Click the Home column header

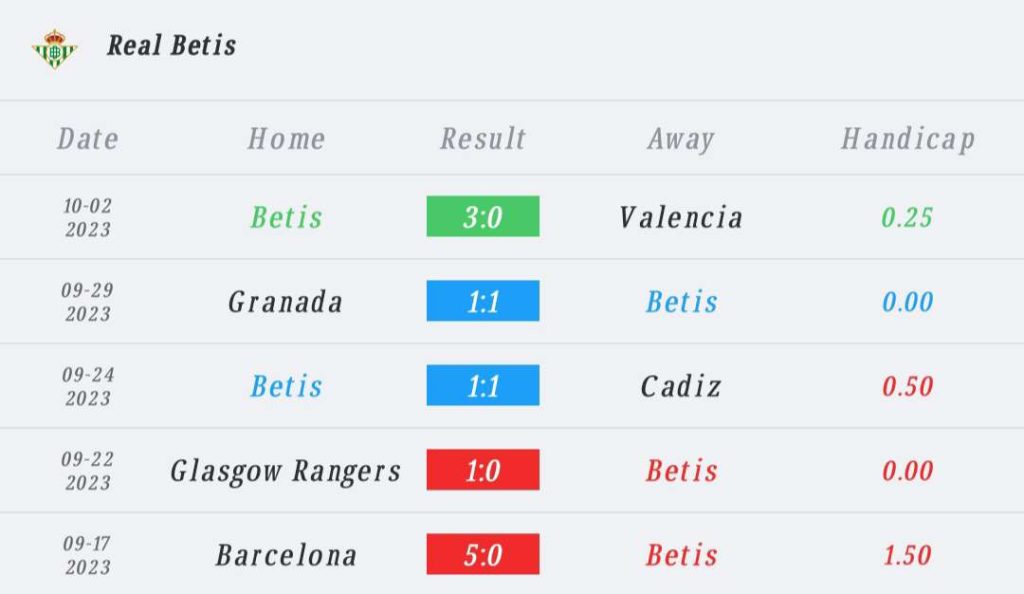(x=286, y=139)
